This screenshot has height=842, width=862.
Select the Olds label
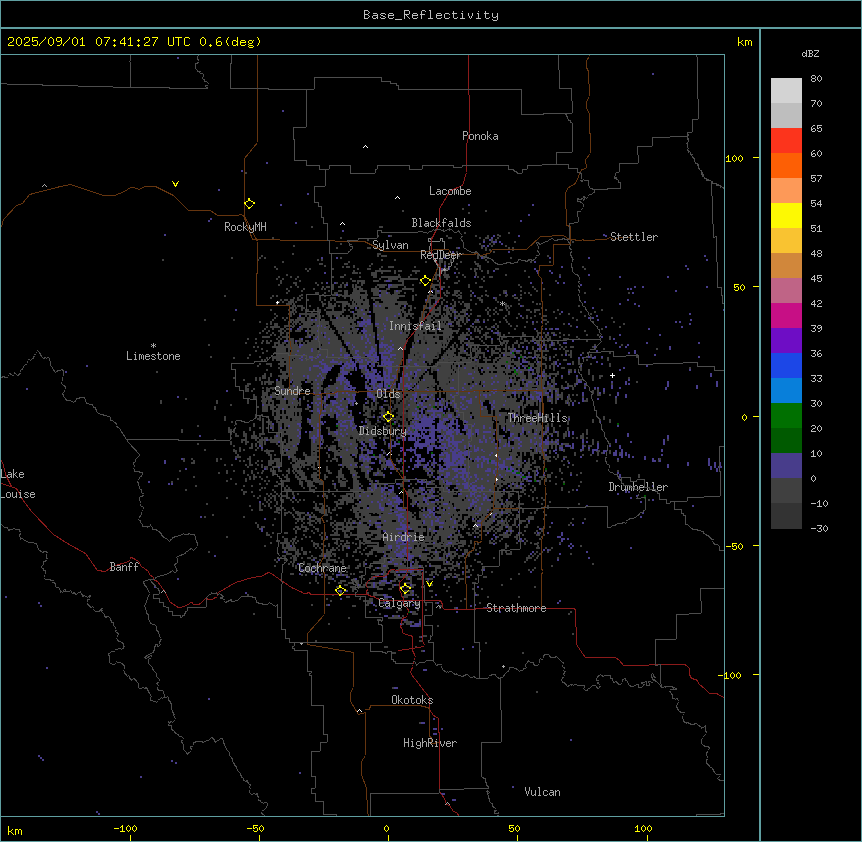pos(388,394)
